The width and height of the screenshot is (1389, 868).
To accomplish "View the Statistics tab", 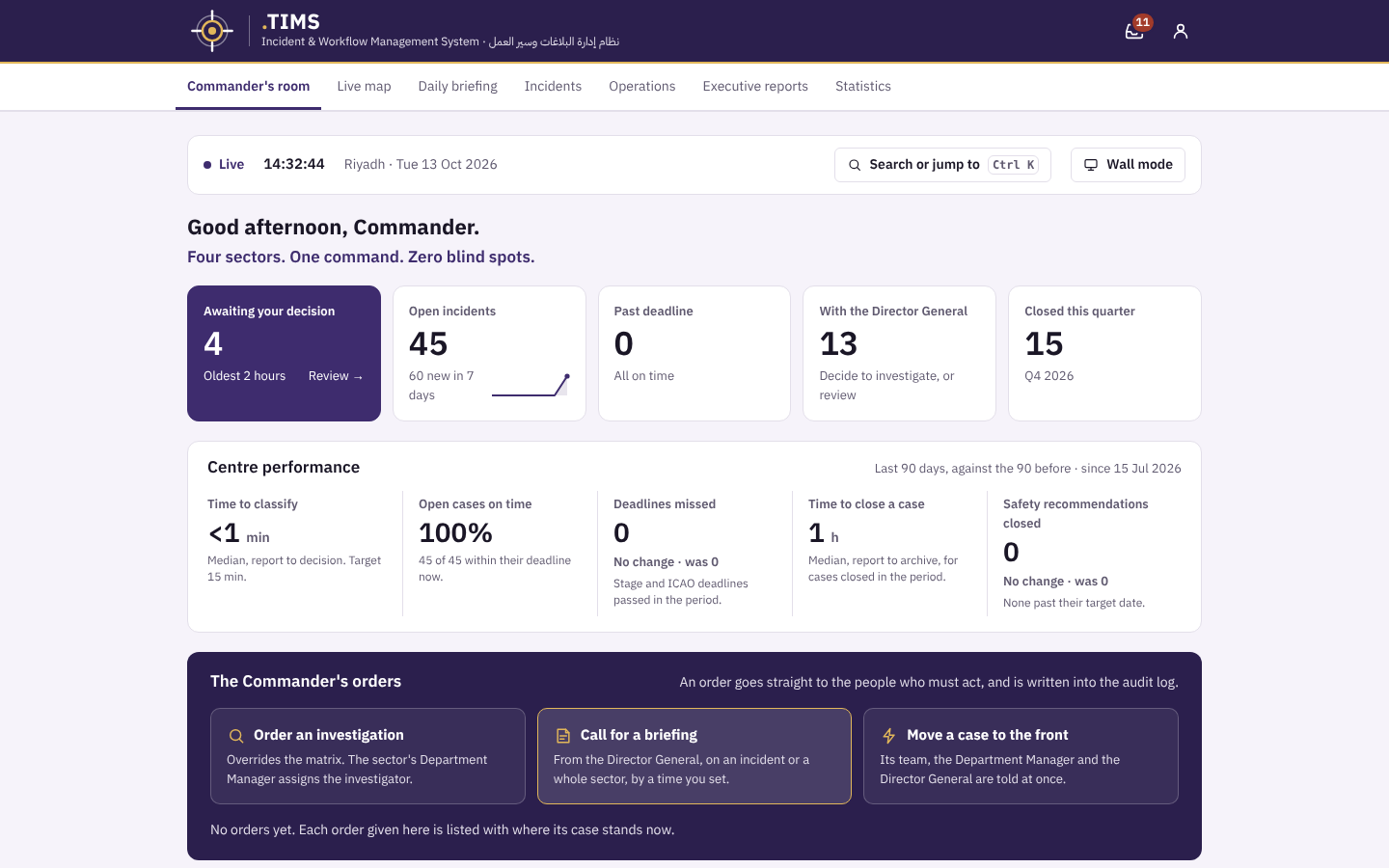I will (863, 87).
